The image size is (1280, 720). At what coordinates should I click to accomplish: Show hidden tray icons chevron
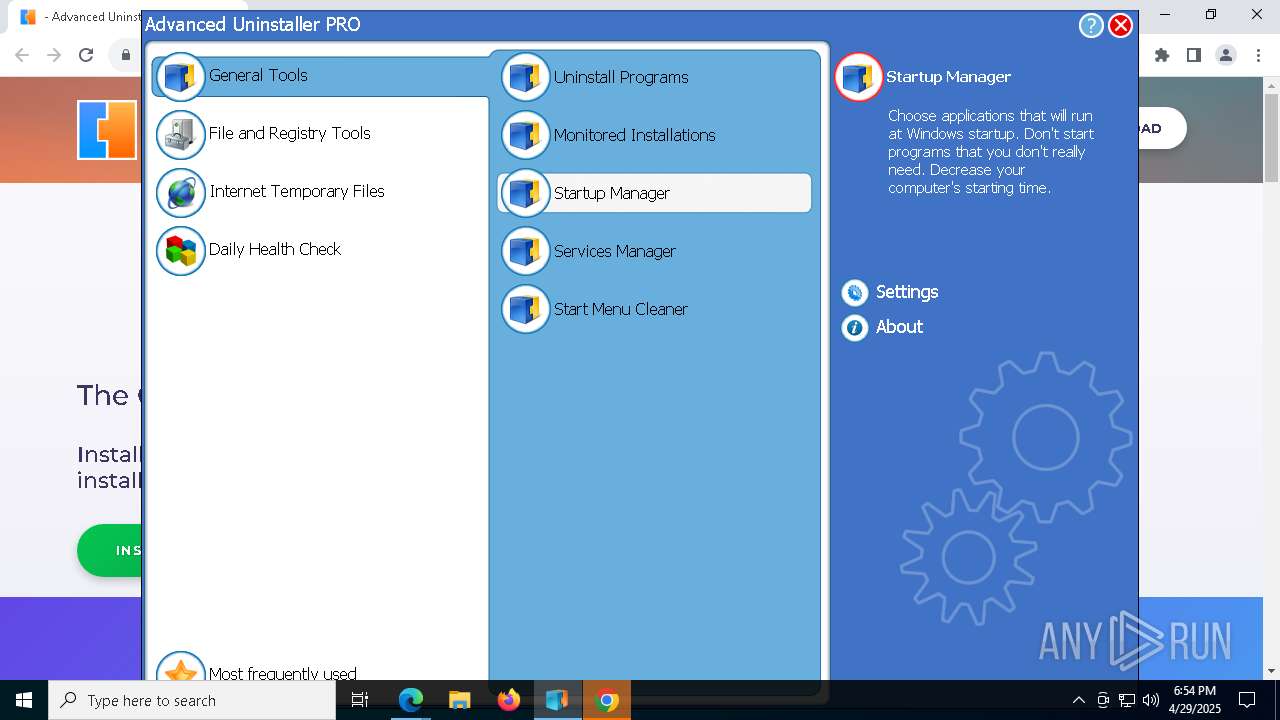click(1078, 700)
